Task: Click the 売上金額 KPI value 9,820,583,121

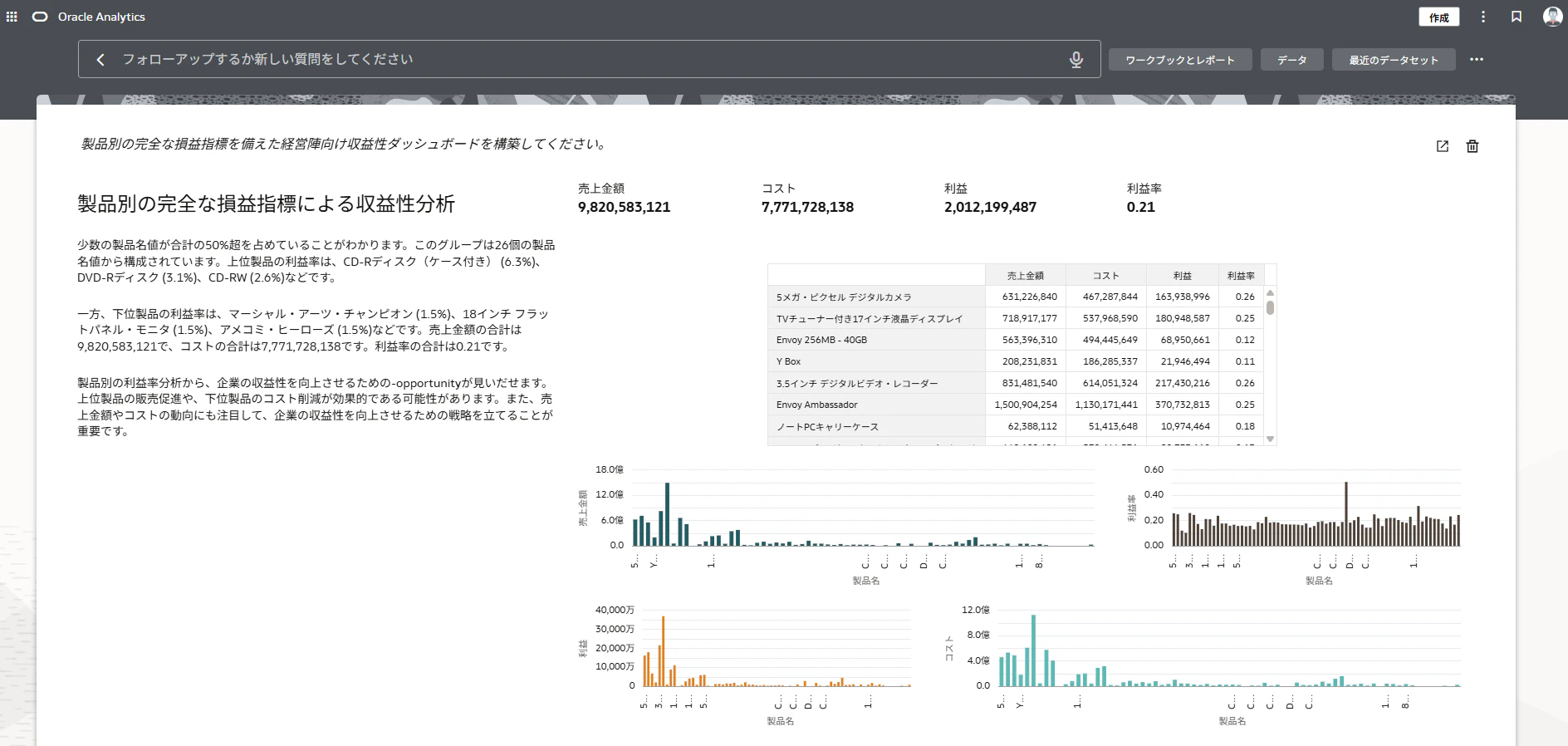Action: pyautogui.click(x=624, y=207)
